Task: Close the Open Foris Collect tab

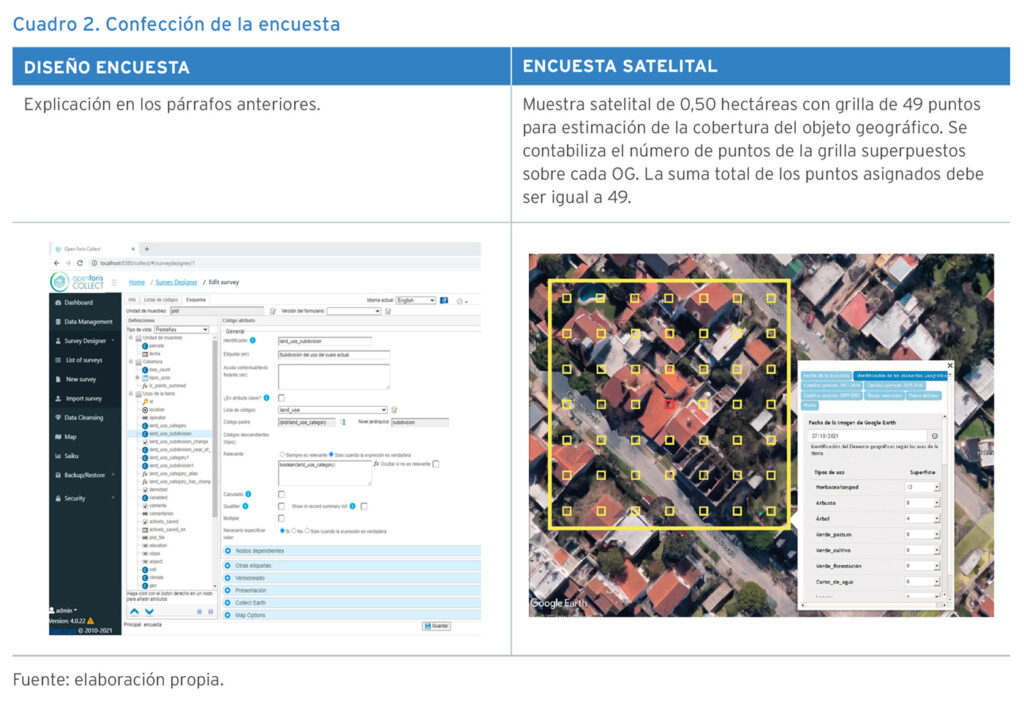Action: [x=133, y=249]
